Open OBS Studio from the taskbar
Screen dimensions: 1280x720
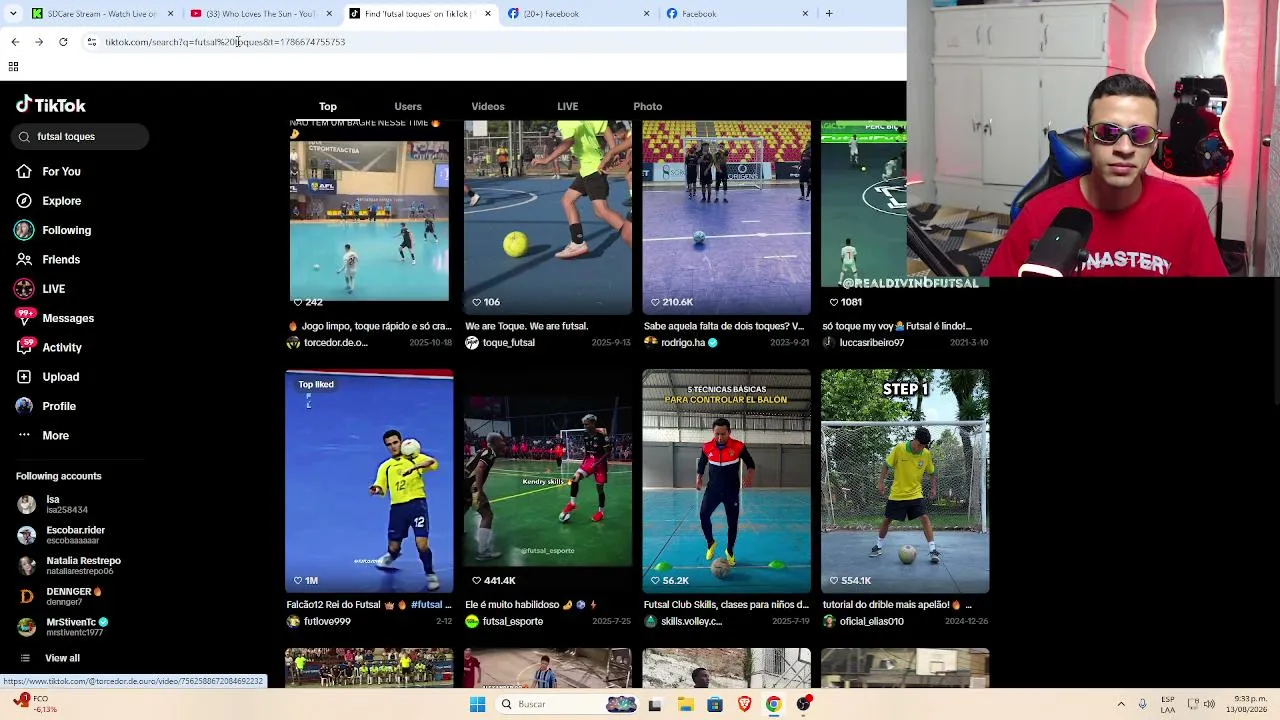(803, 704)
